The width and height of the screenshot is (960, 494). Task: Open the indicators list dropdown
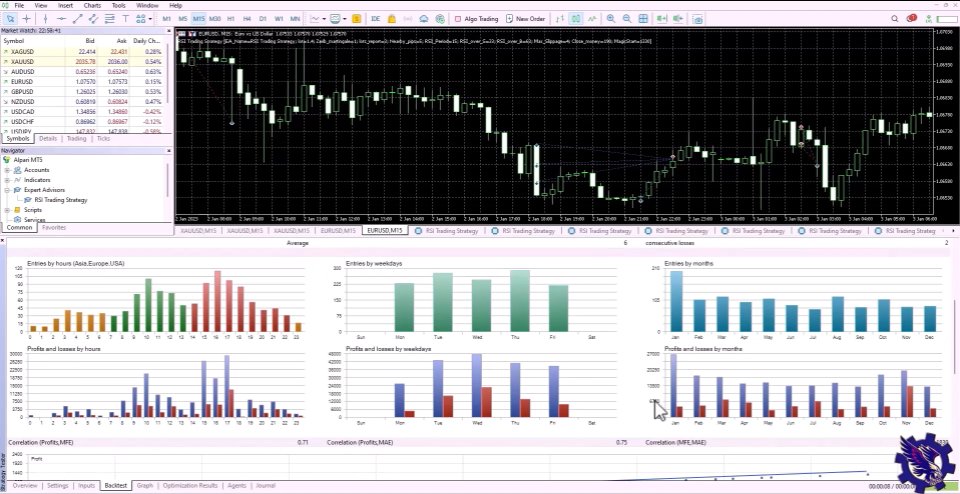click(x=318, y=19)
